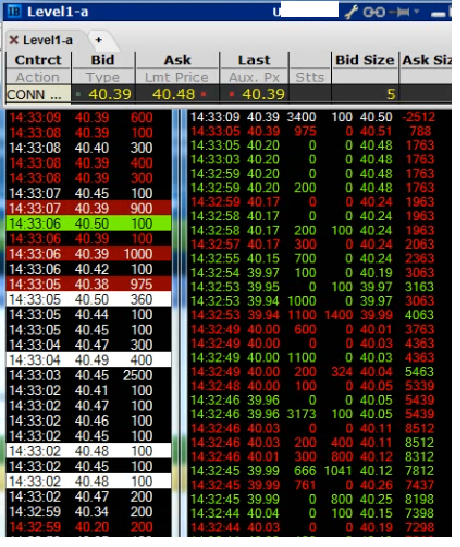This screenshot has width=460, height=547.
Task: Click CONN ask price 40.48
Action: click(x=173, y=94)
